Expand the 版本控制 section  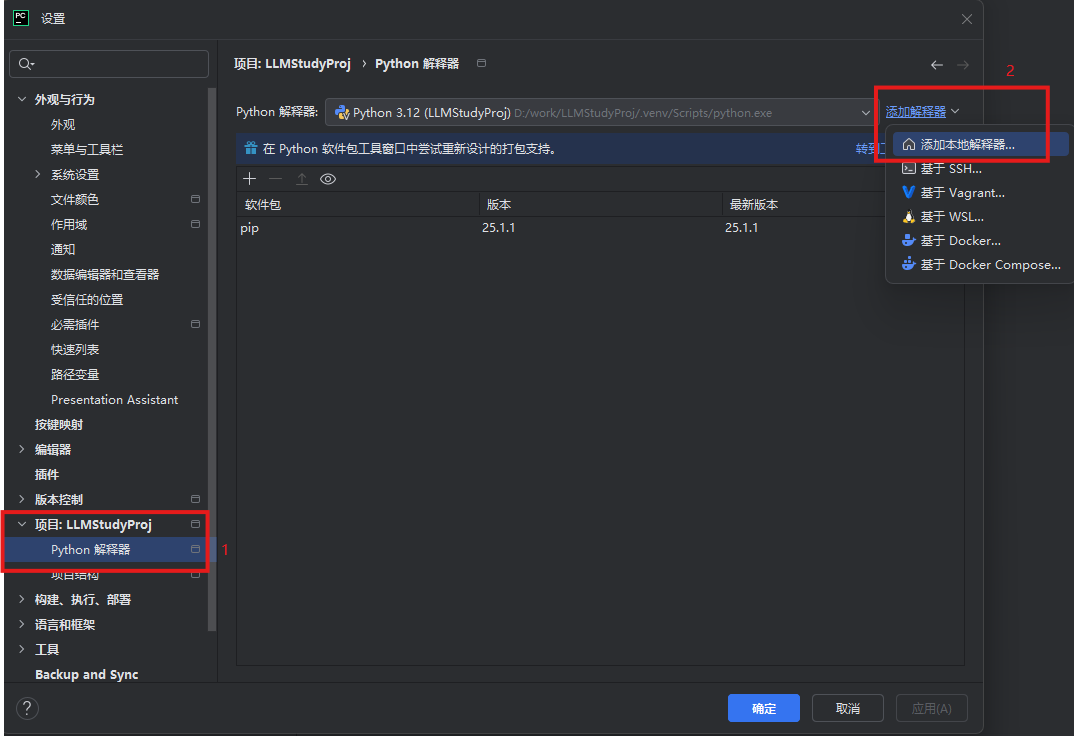22,499
